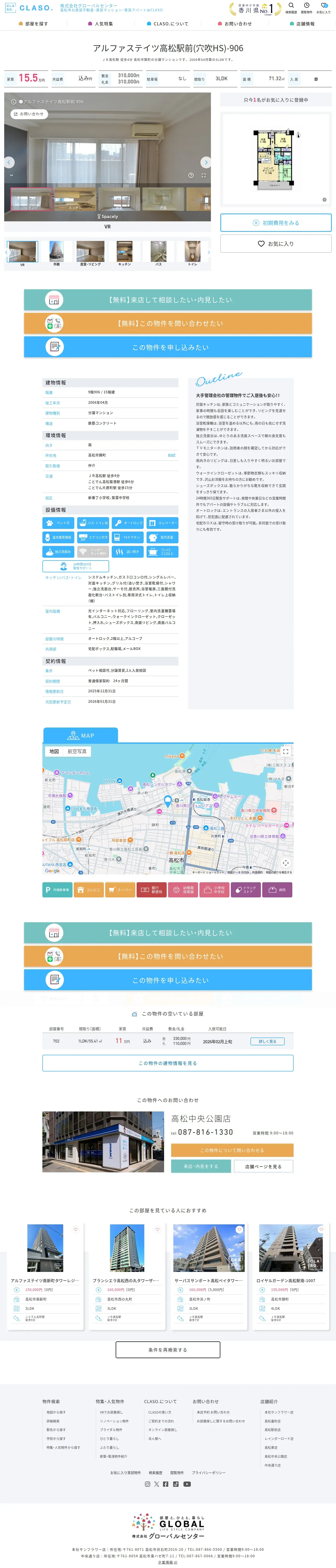Collapse the VR scene strip with the chevron
The width and height of the screenshot is (336, 1568).
click(x=11, y=175)
